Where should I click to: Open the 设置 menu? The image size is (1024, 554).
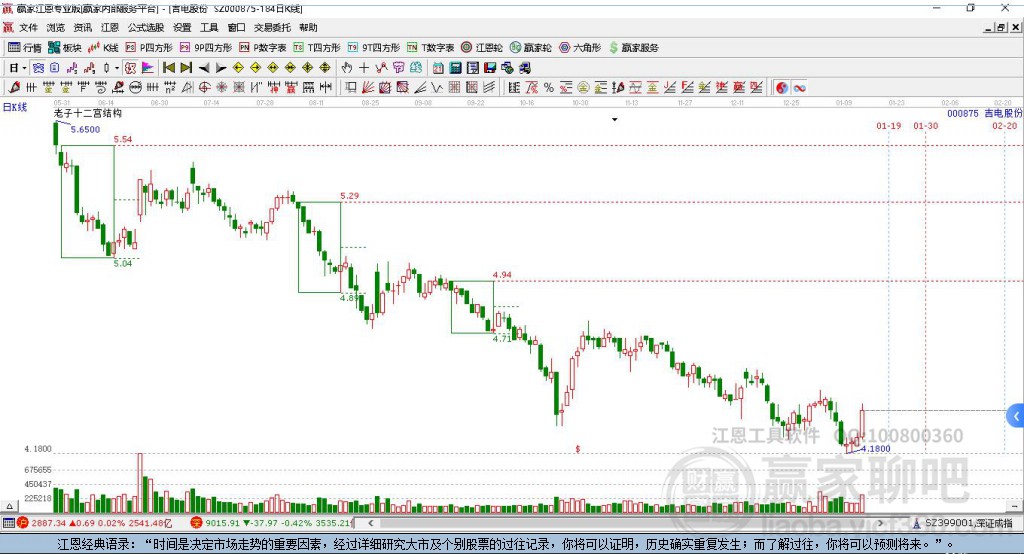[x=182, y=27]
